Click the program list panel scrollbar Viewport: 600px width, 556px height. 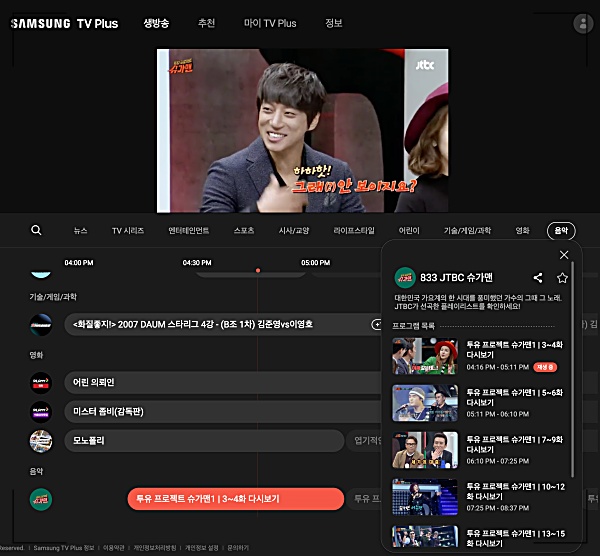572,369
